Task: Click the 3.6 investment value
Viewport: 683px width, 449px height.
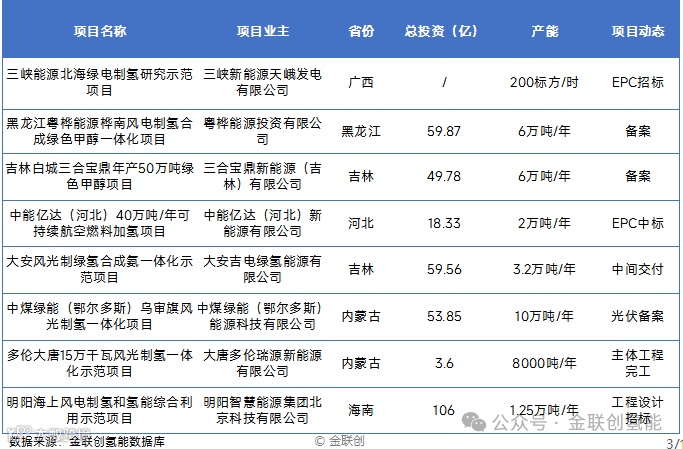Action: pyautogui.click(x=444, y=363)
